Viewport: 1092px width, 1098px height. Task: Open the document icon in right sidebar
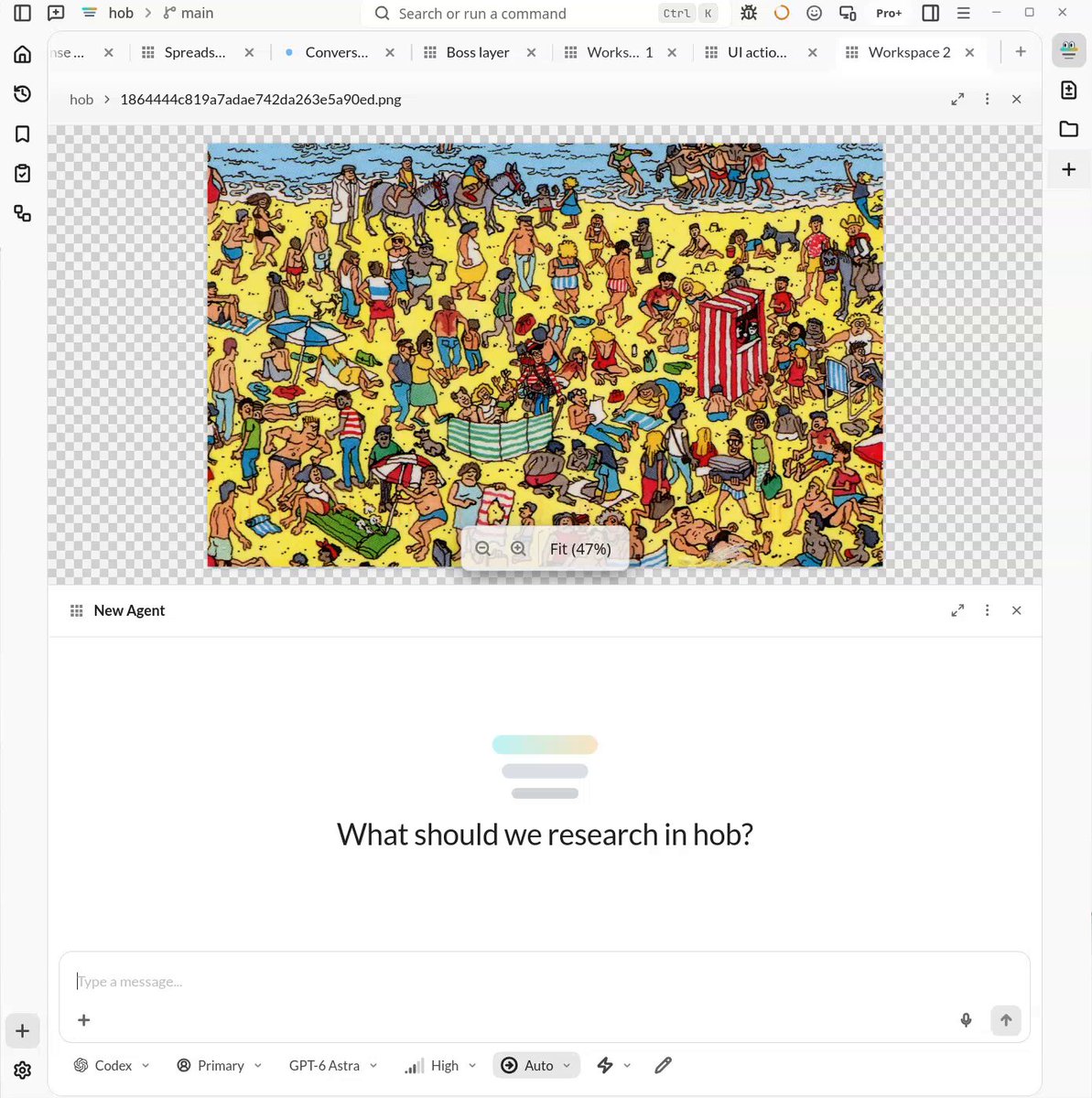point(1068,90)
